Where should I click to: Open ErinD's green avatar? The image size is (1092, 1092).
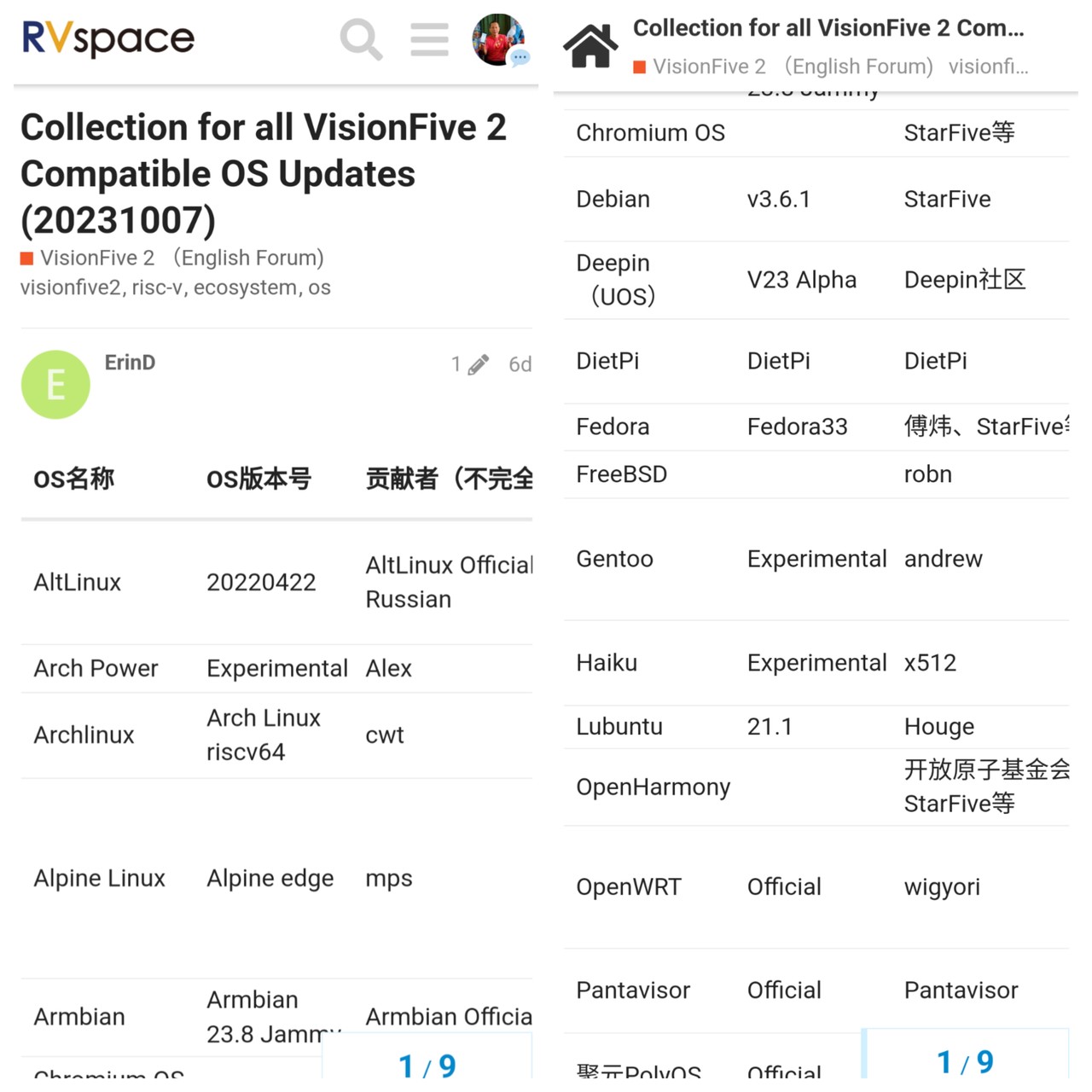coord(55,385)
